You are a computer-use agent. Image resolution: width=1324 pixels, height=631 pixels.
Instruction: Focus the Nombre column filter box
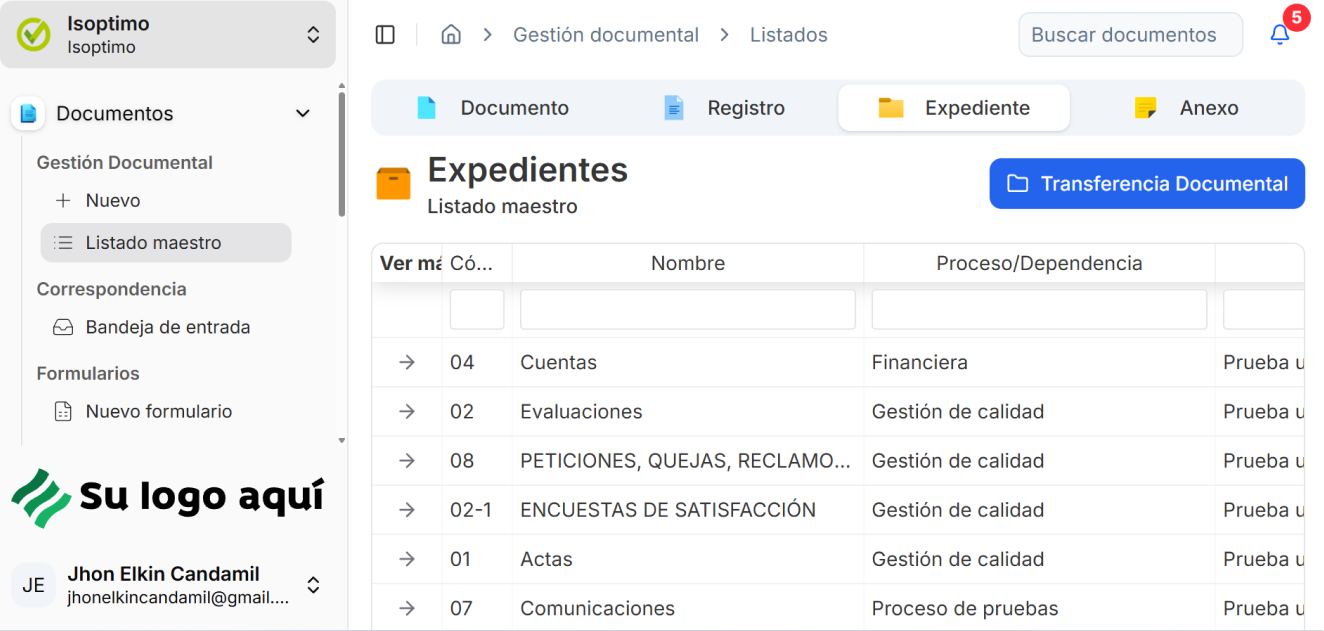[687, 310]
